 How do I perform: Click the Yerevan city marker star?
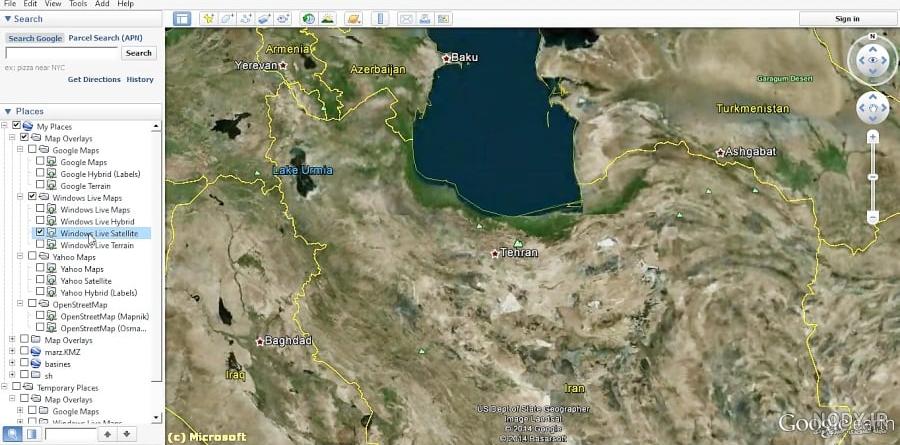pos(282,65)
